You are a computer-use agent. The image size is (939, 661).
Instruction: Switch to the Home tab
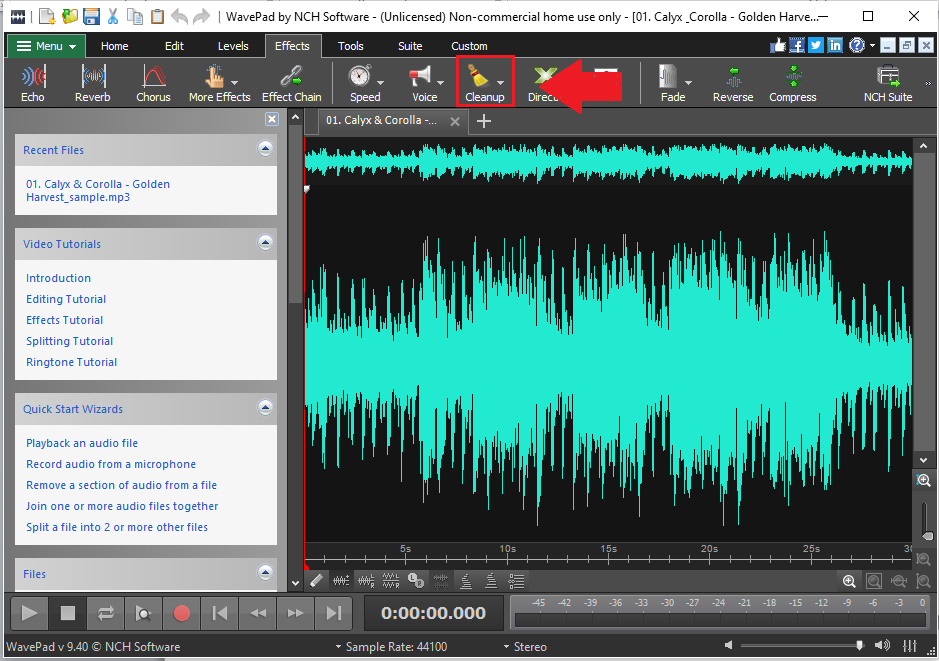[x=114, y=46]
